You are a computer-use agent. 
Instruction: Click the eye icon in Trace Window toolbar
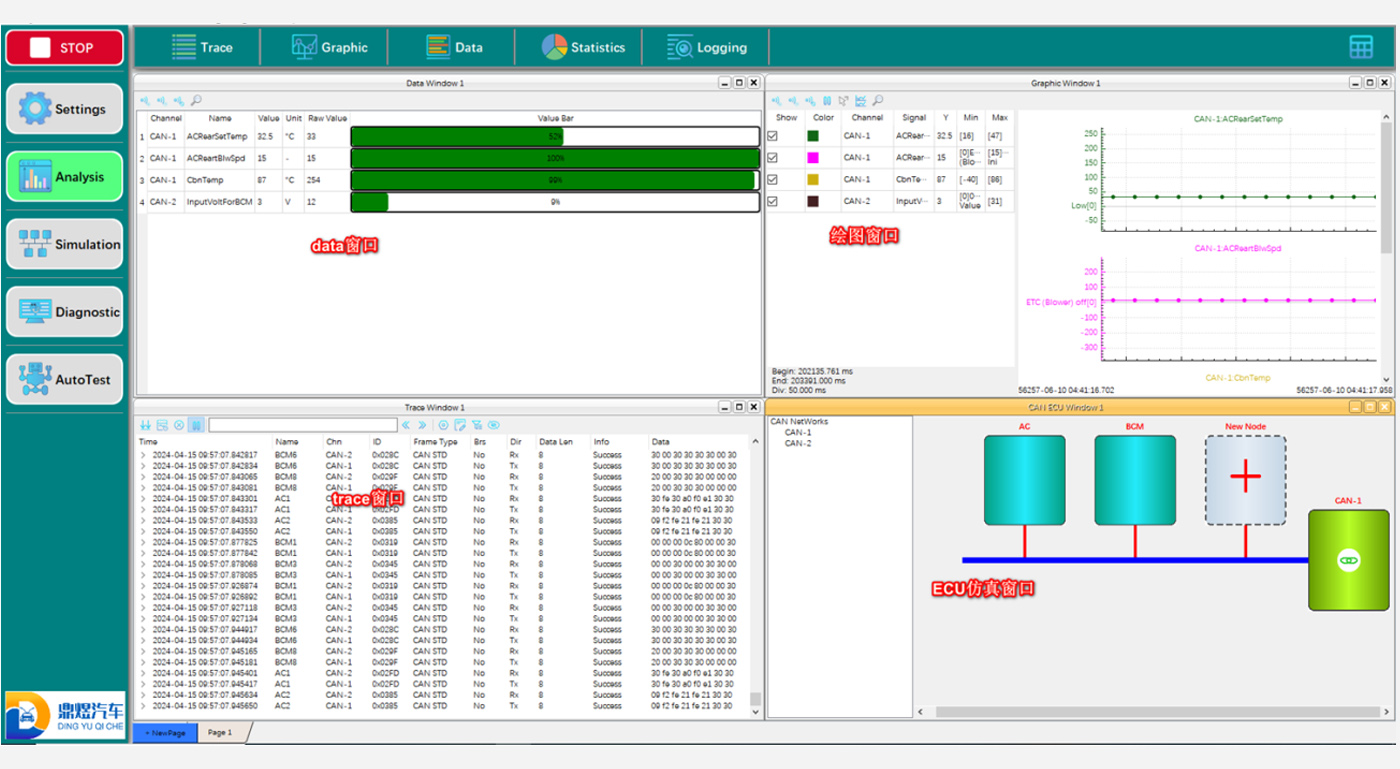(493, 425)
